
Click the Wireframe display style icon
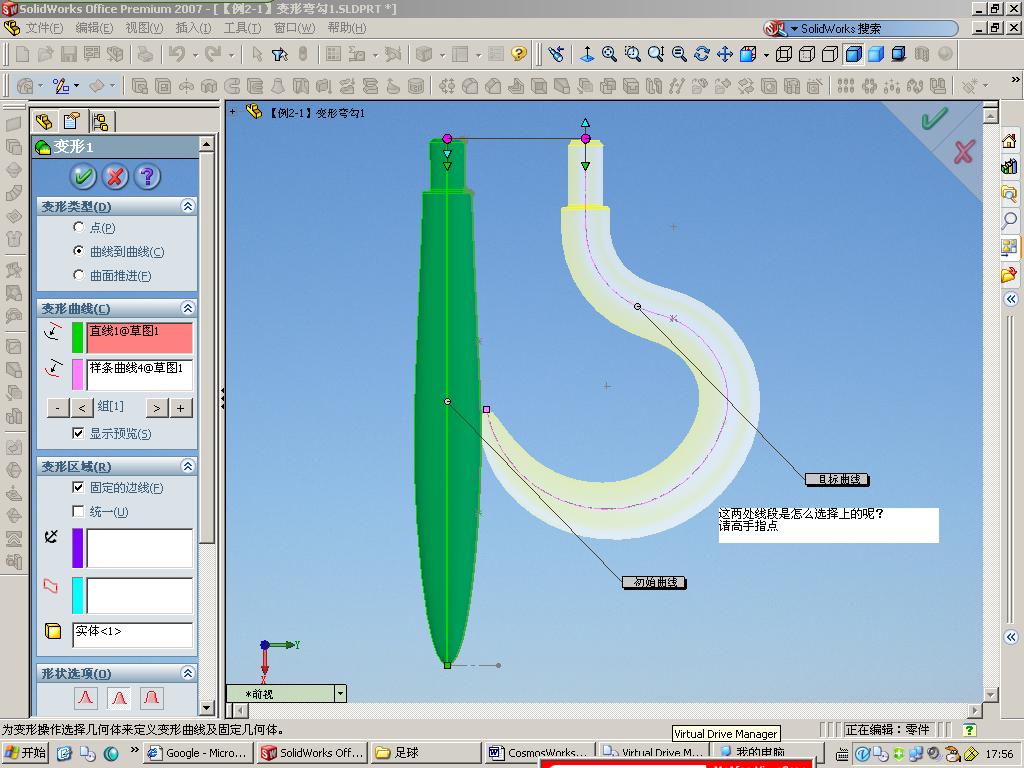[784, 54]
